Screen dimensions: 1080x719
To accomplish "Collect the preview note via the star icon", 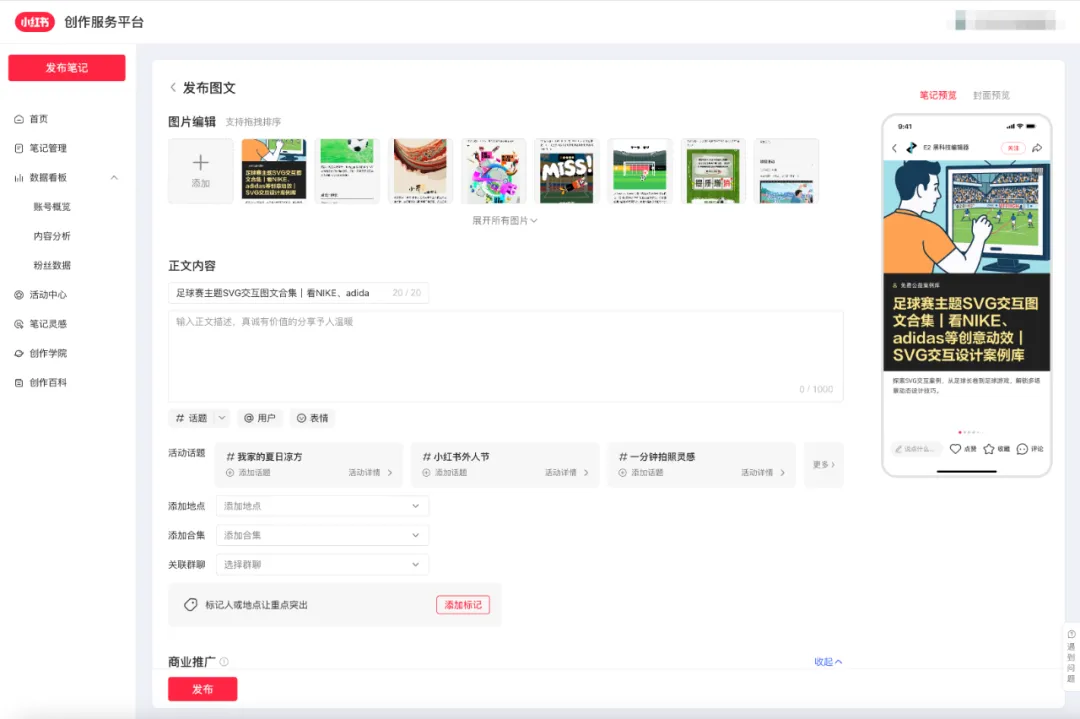I will pos(988,448).
